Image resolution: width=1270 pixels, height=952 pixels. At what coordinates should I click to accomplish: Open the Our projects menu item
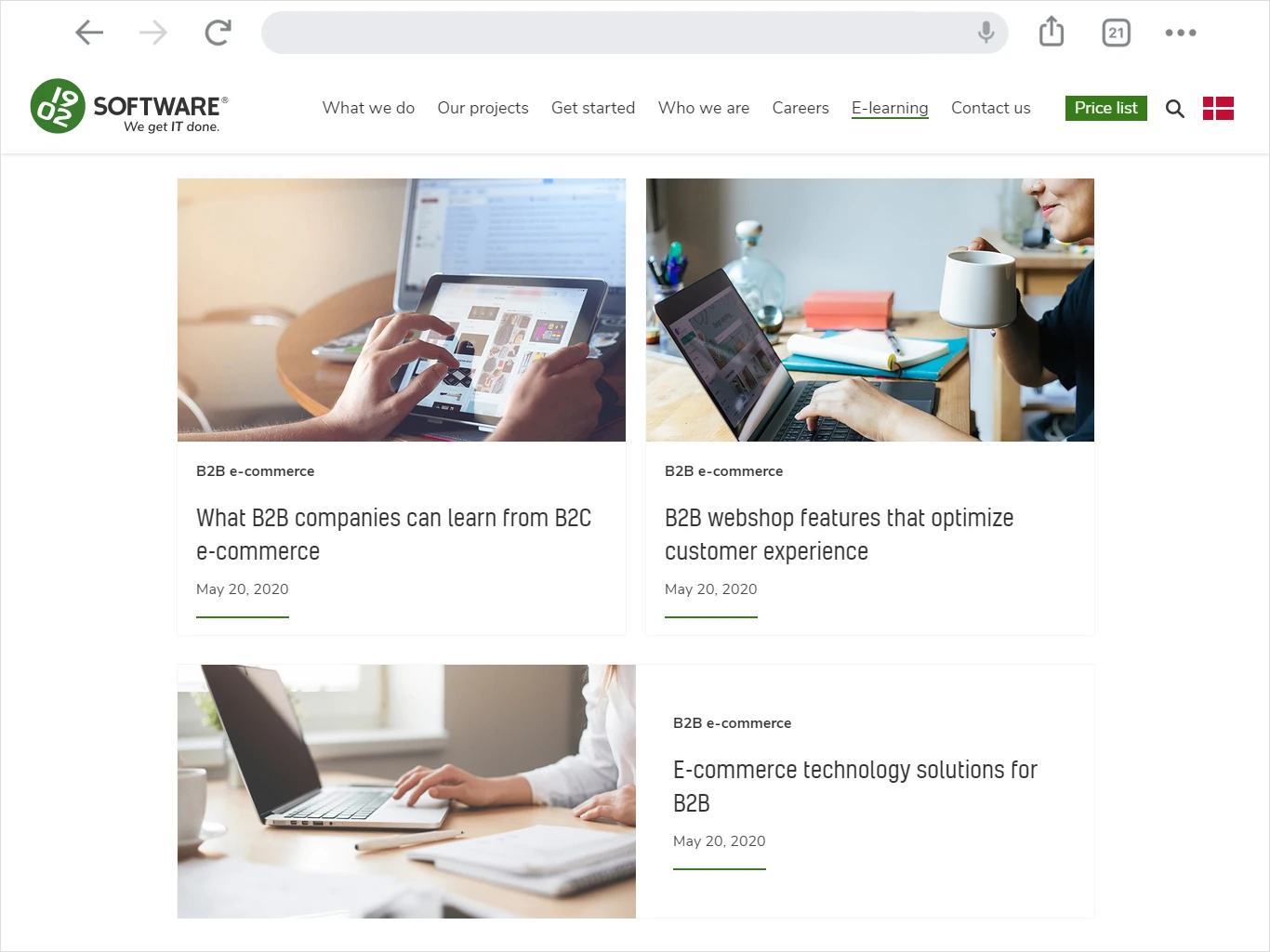483,108
